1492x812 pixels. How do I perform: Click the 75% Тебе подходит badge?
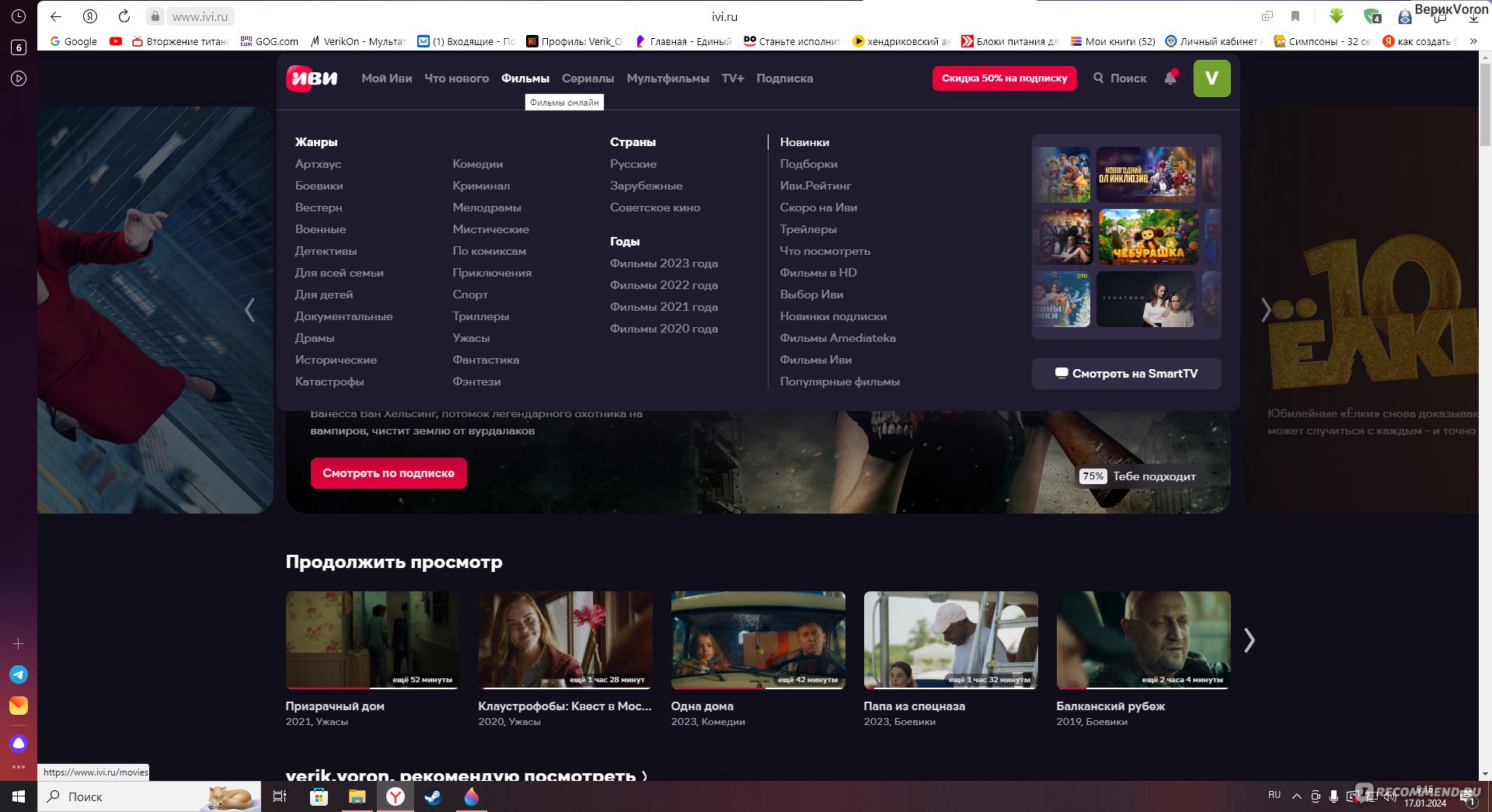(x=1138, y=476)
